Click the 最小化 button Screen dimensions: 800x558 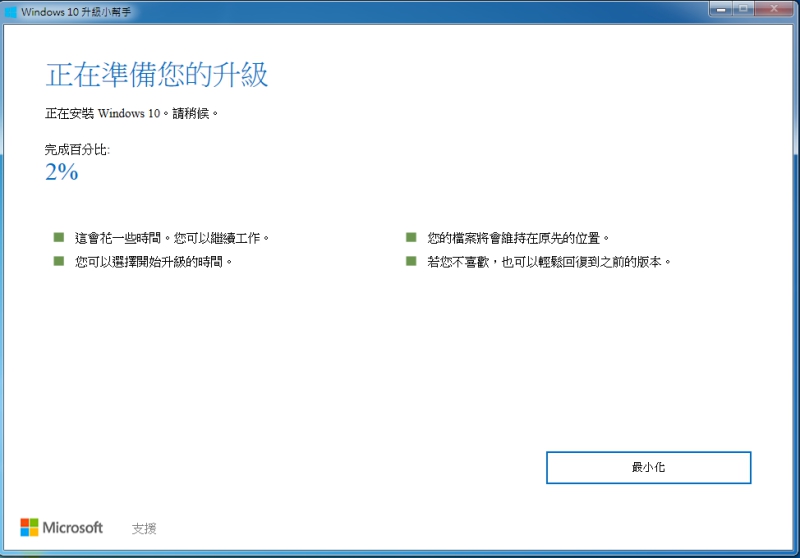[648, 467]
